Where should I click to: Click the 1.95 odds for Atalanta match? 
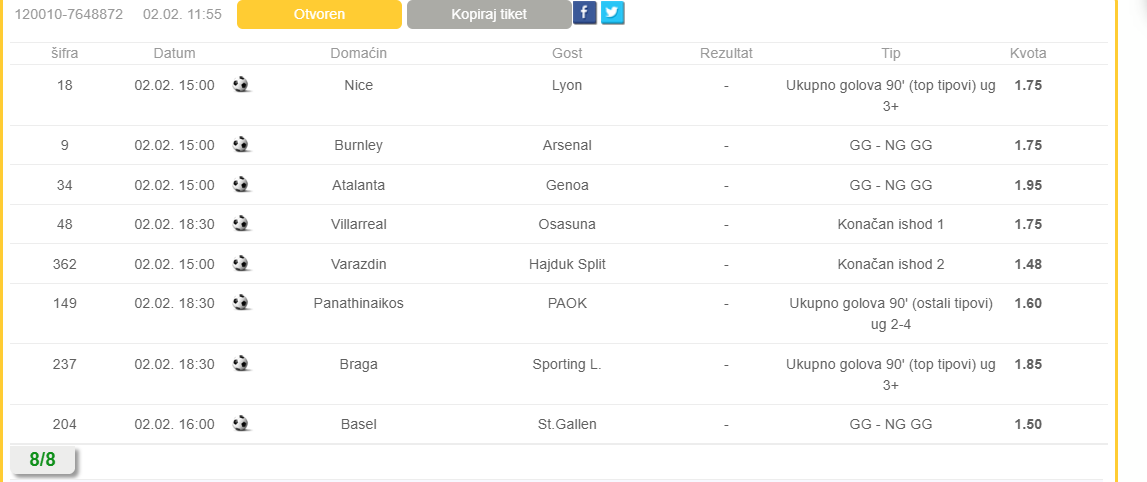[x=1028, y=185]
